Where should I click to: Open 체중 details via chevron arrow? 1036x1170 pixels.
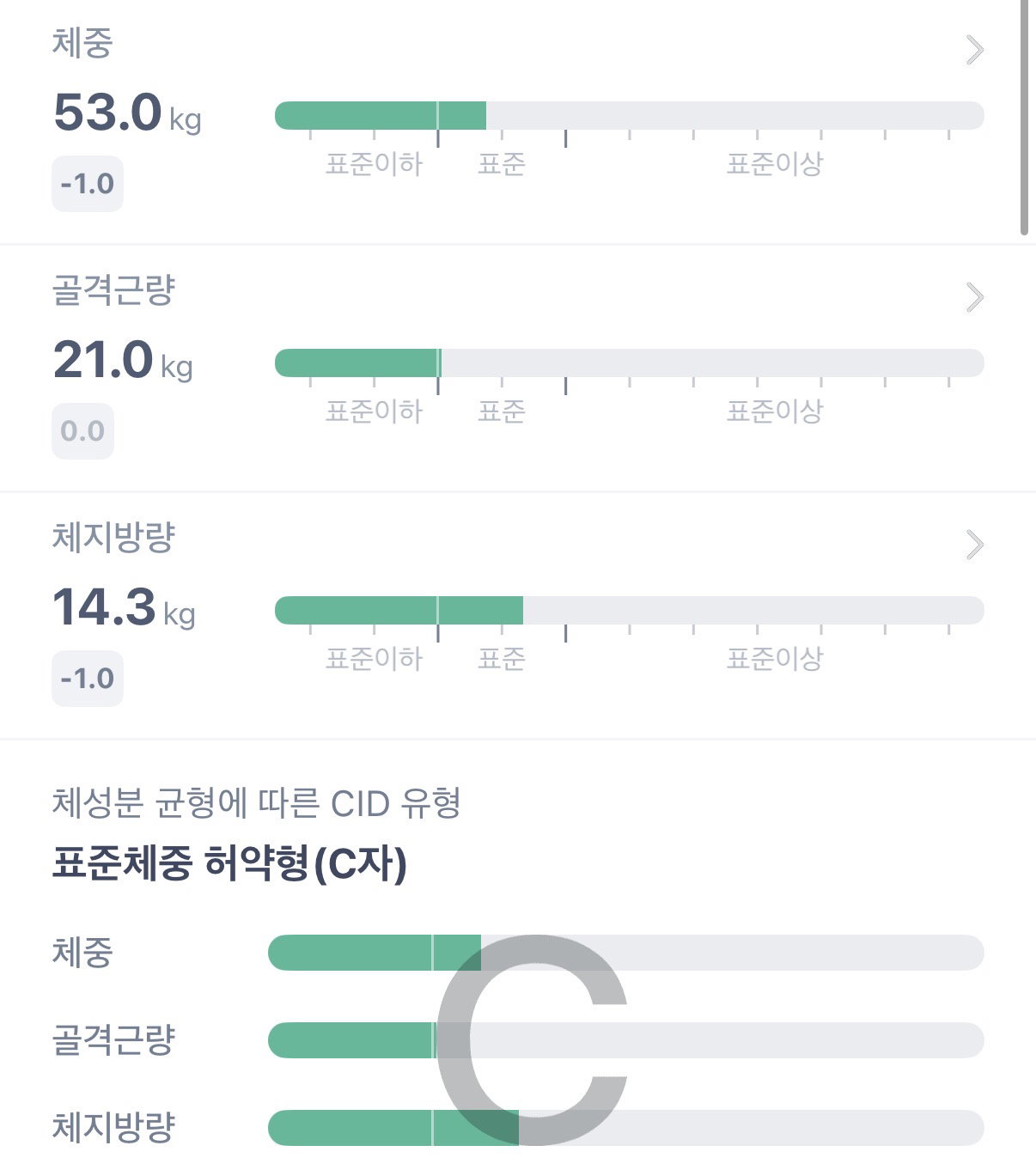[x=974, y=51]
